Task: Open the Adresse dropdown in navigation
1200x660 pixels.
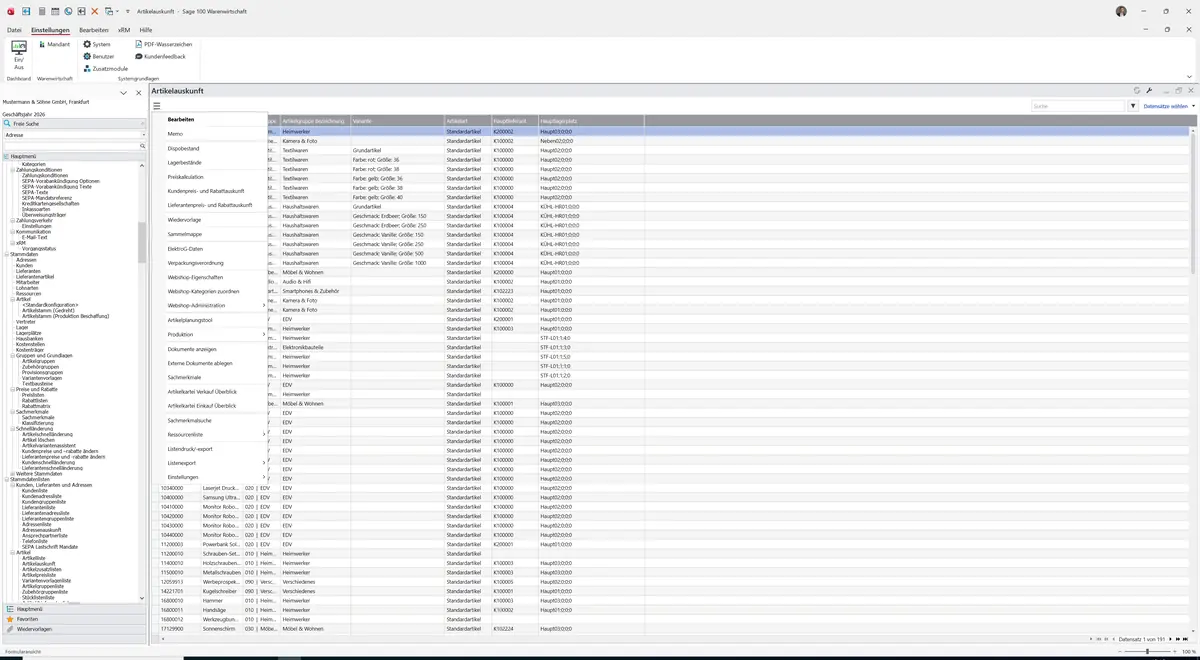Action: click(142, 134)
